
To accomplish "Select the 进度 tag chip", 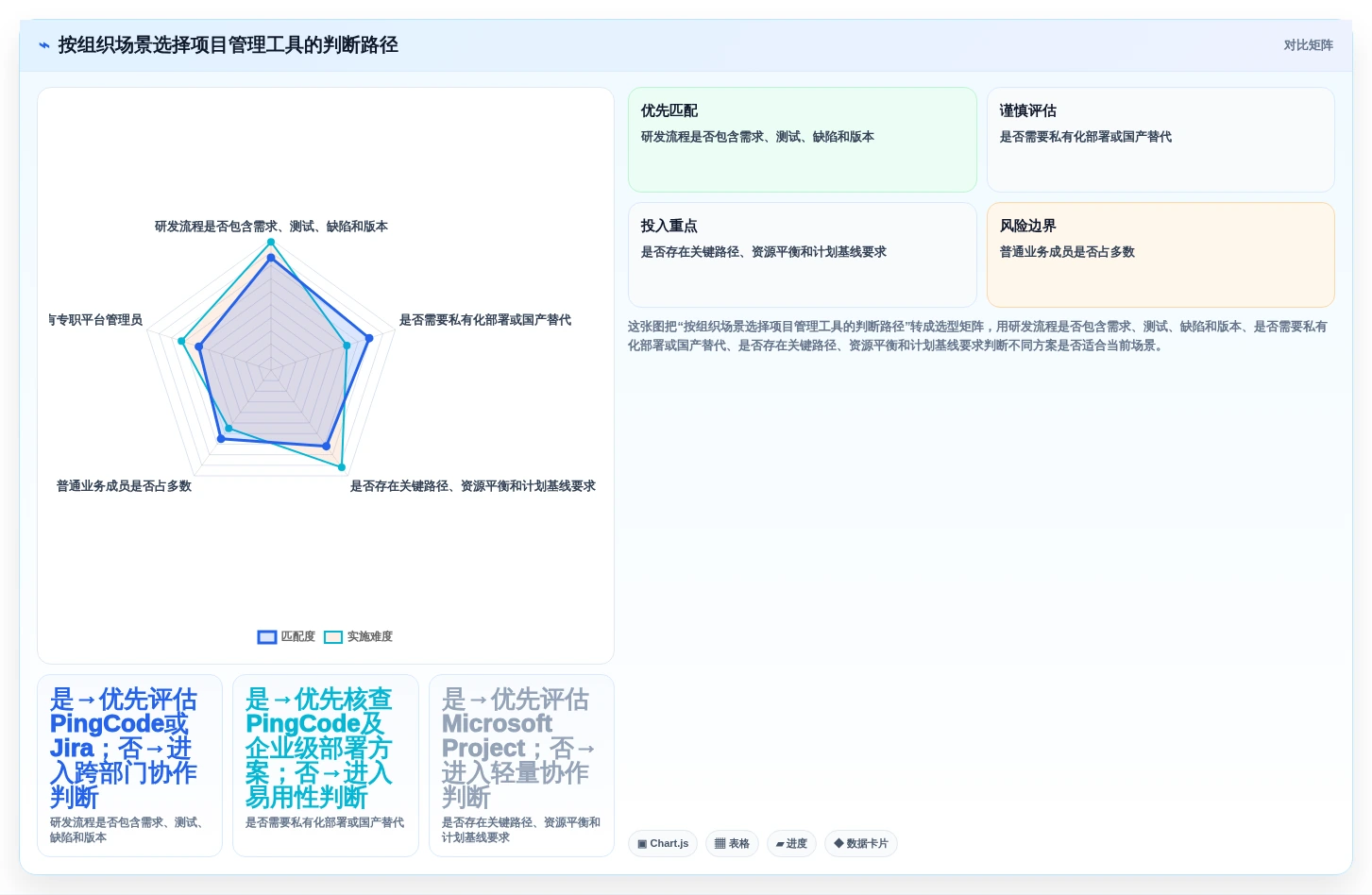I will pos(791,844).
